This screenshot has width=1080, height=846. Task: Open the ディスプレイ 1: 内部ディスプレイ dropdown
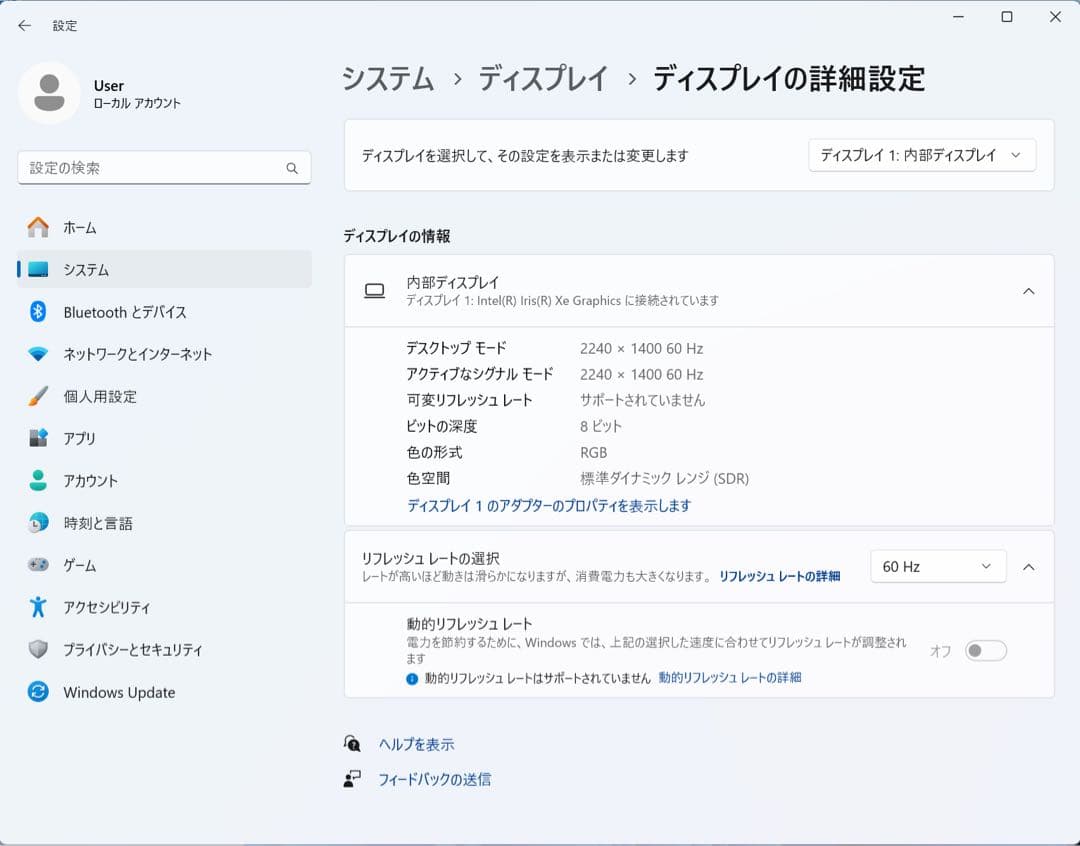click(x=921, y=155)
